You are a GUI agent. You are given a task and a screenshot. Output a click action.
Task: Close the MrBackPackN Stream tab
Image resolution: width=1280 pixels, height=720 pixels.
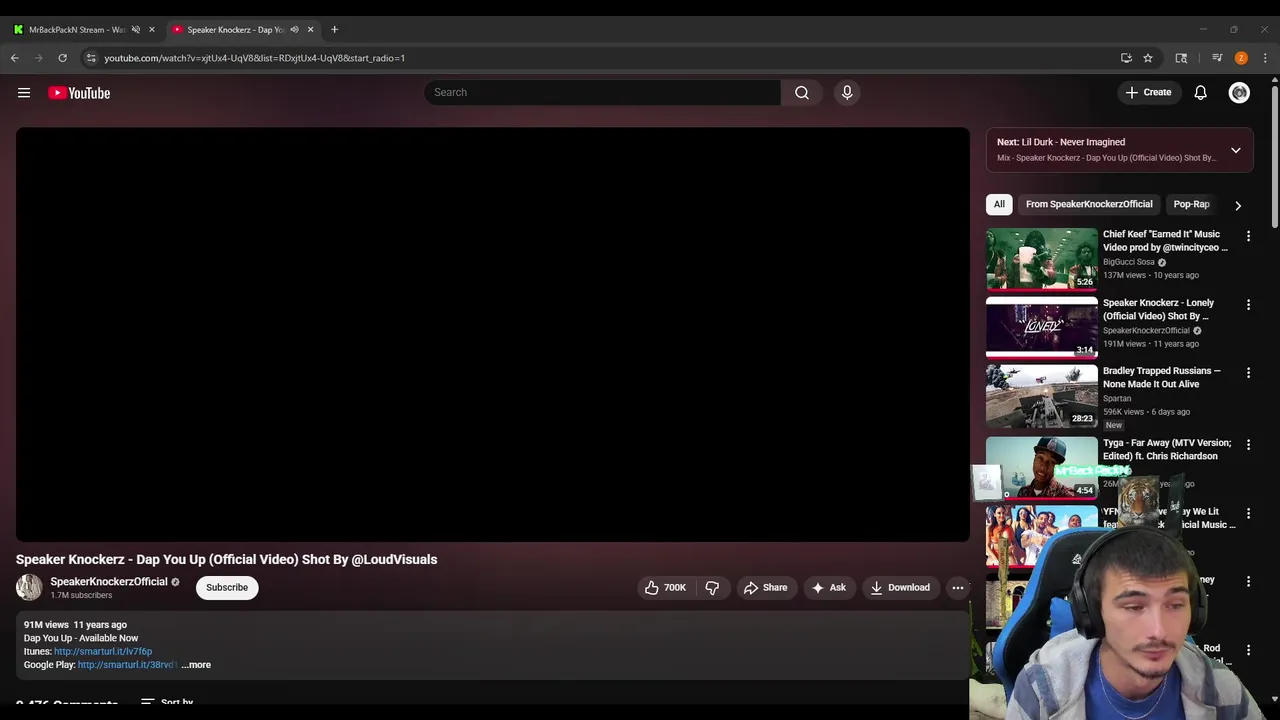tap(152, 29)
